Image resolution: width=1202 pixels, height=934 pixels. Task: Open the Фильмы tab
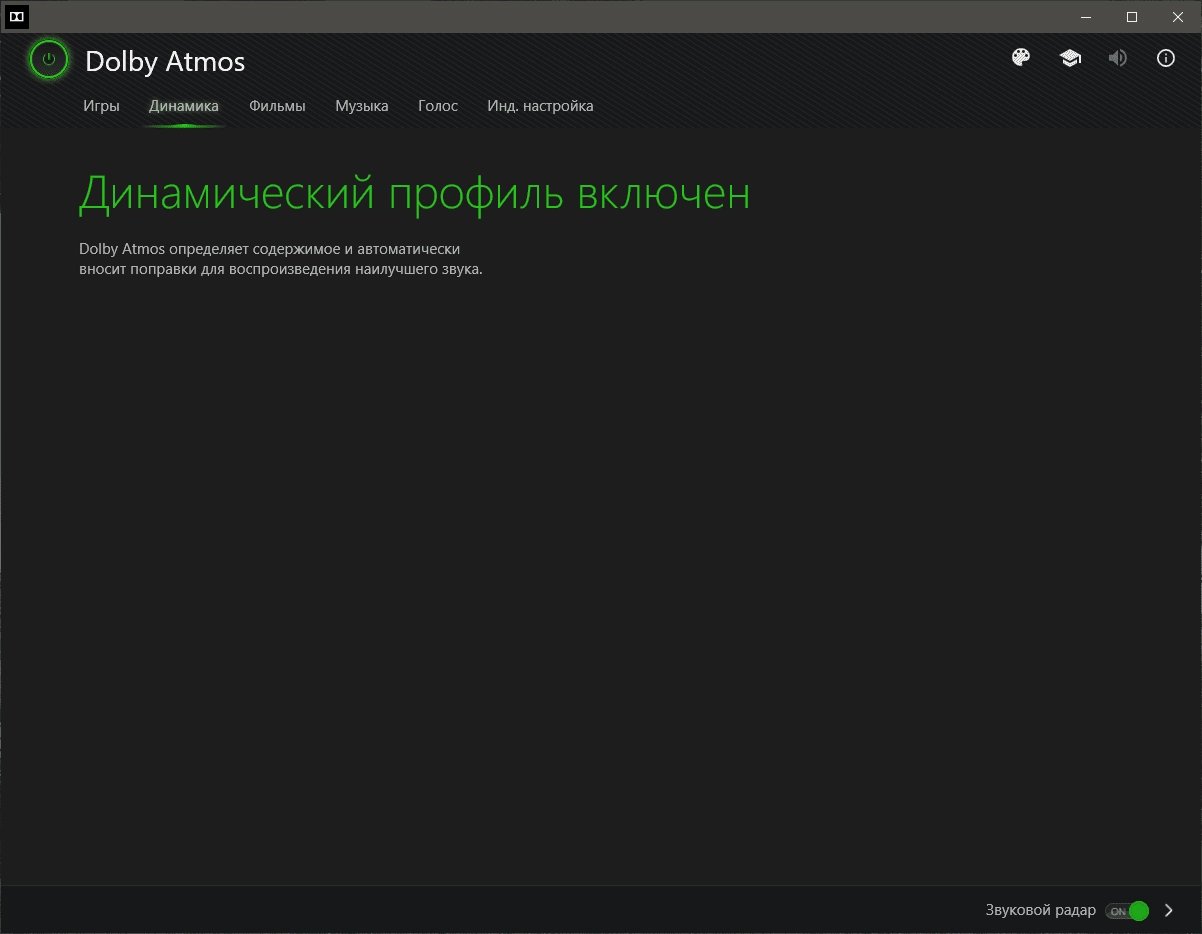point(277,106)
